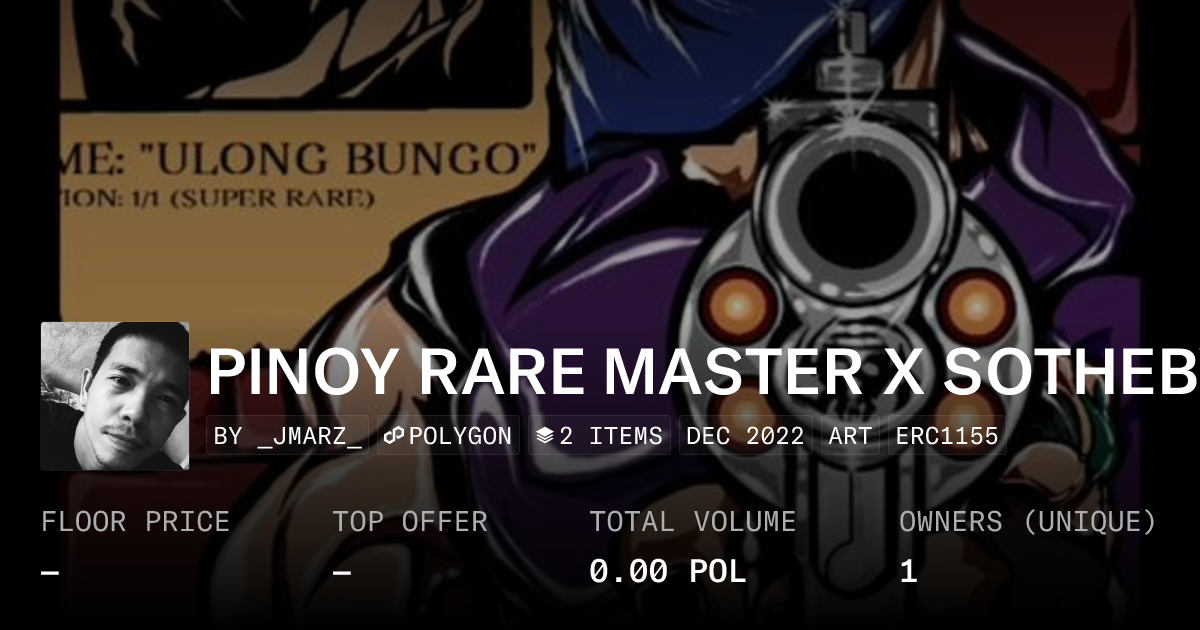Click the FLOOR PRICE label
The height and width of the screenshot is (630, 1200).
(135, 522)
